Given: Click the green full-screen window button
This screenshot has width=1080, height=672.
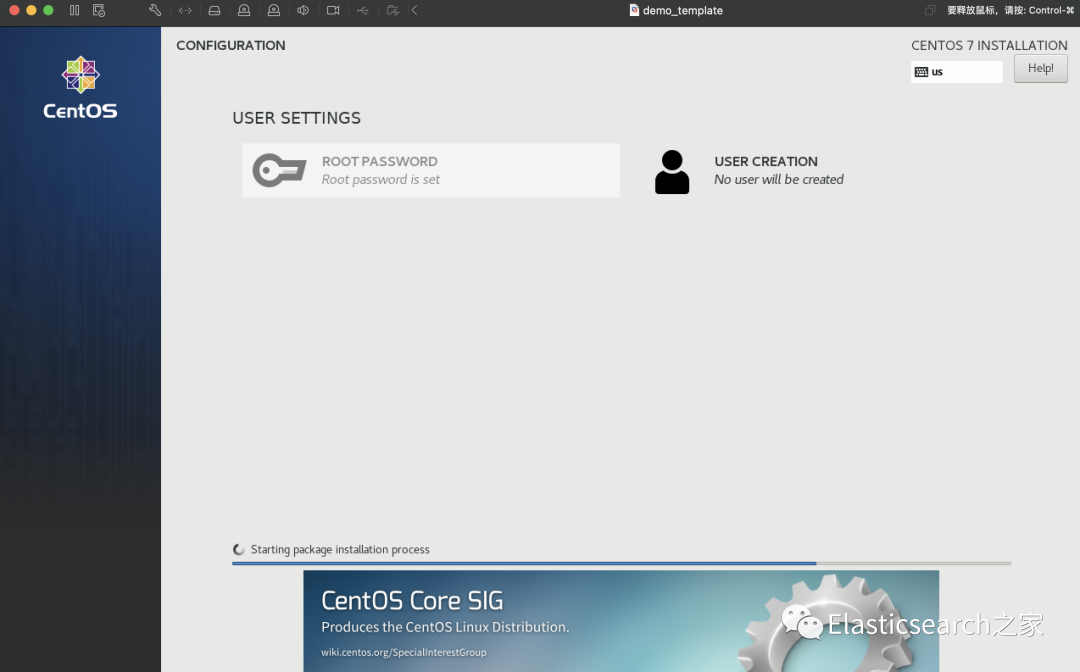Looking at the screenshot, I should [x=48, y=10].
